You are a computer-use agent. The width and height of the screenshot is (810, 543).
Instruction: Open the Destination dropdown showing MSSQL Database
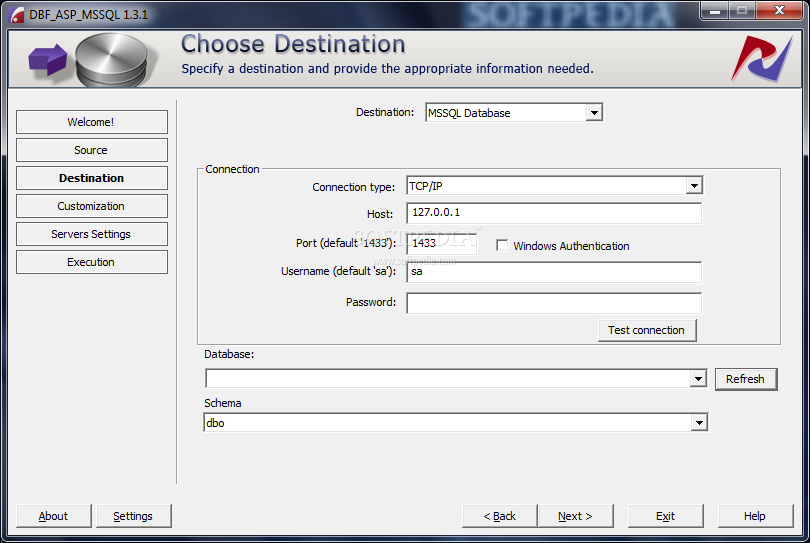[x=594, y=113]
